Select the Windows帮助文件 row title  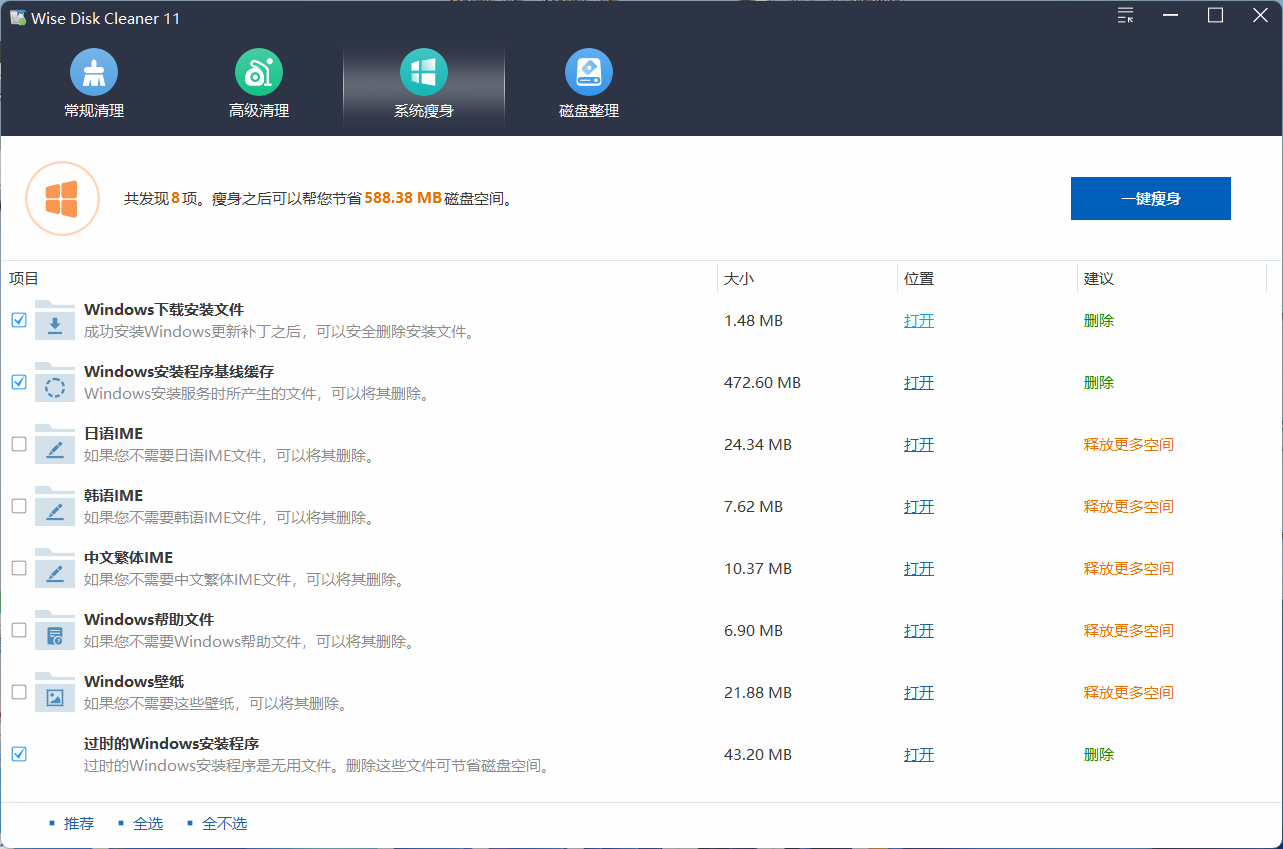pos(149,620)
